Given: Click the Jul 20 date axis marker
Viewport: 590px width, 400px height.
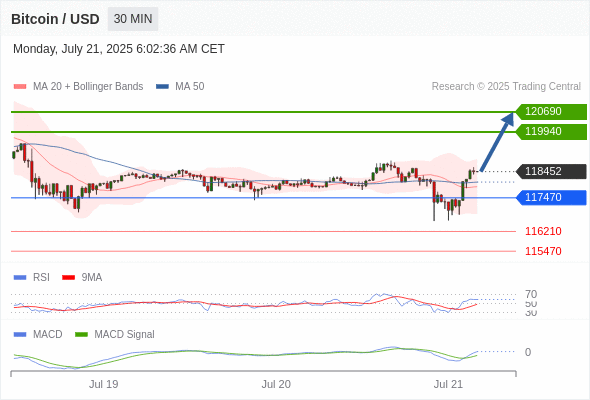Looking at the screenshot, I should tap(276, 384).
